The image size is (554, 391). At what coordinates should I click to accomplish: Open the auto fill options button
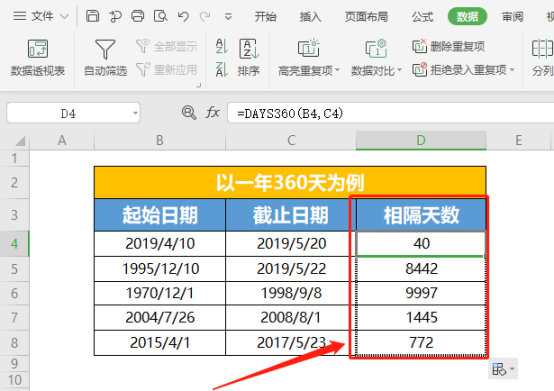pos(503,369)
